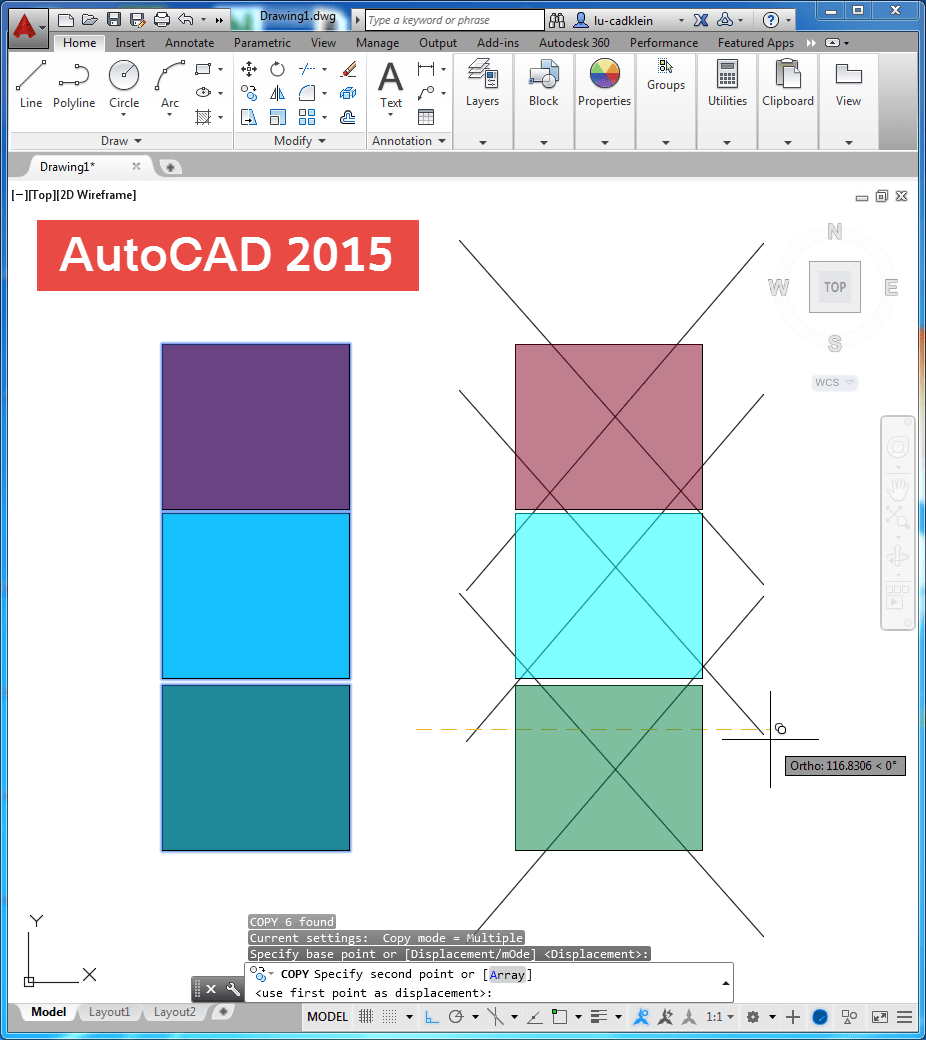This screenshot has width=926, height=1040.
Task: Select the Fillet tool icon
Action: (x=306, y=93)
